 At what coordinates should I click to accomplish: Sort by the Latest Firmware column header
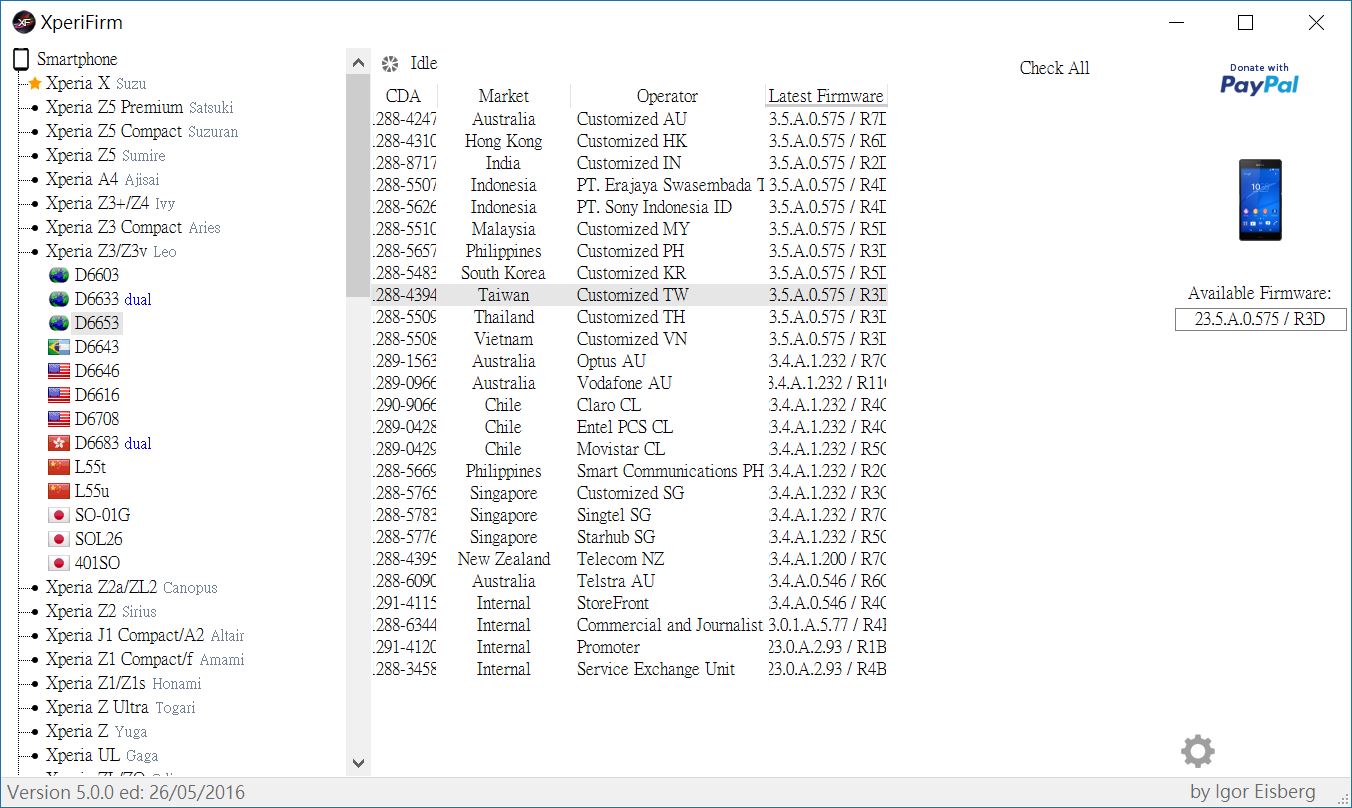826,96
